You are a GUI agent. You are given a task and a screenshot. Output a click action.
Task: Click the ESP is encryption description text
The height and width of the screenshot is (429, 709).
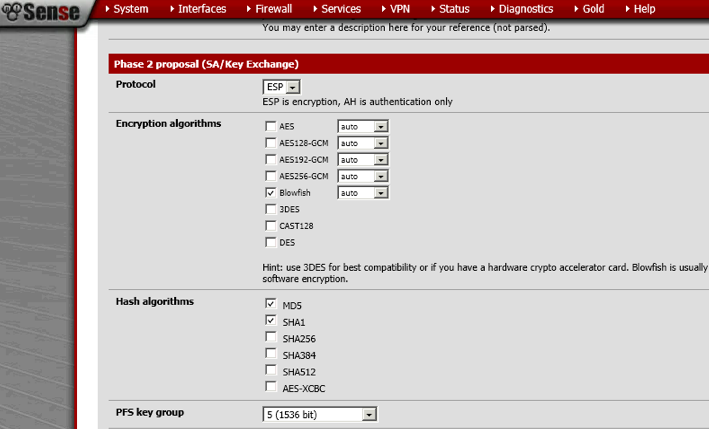pos(357,102)
